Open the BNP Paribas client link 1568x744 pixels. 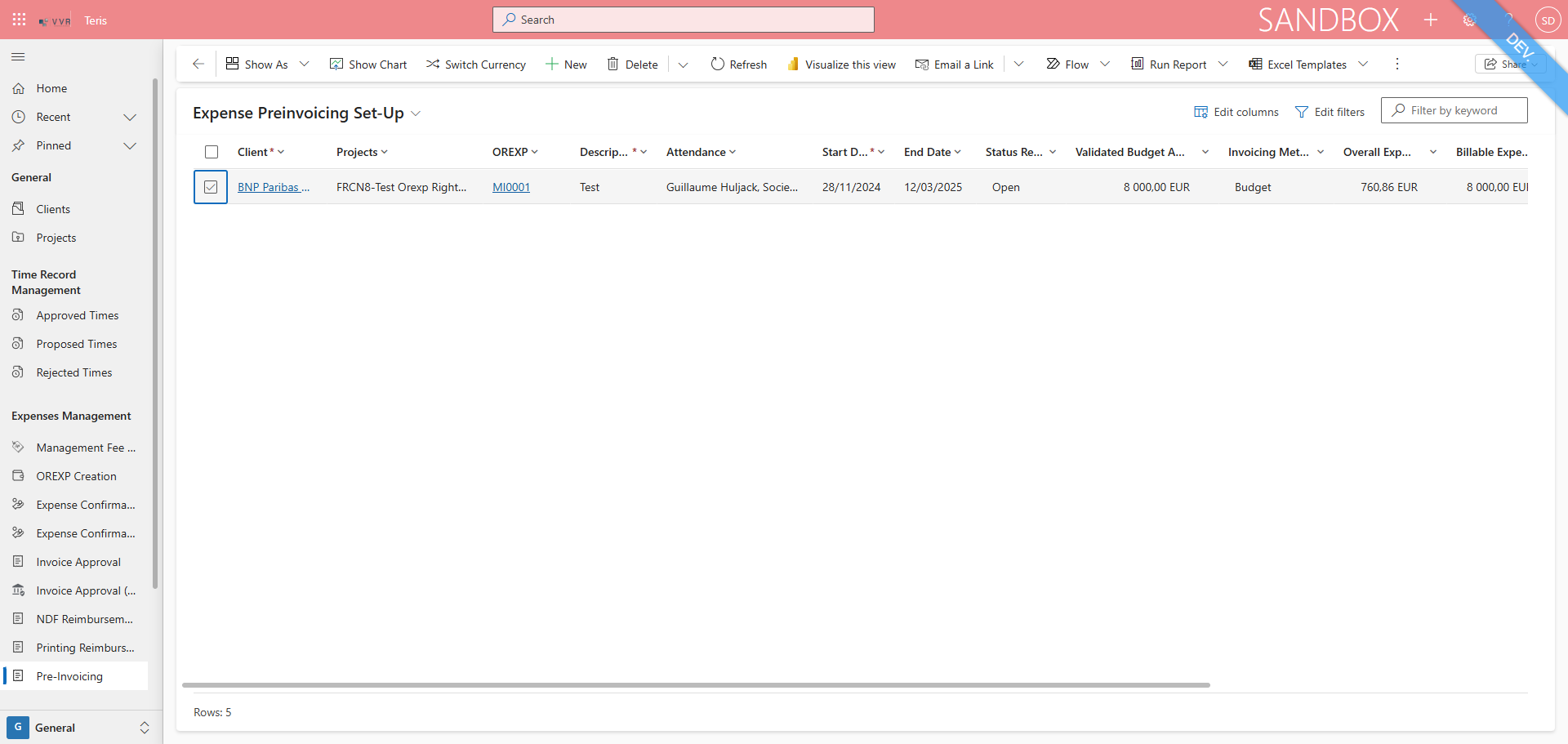coord(273,187)
